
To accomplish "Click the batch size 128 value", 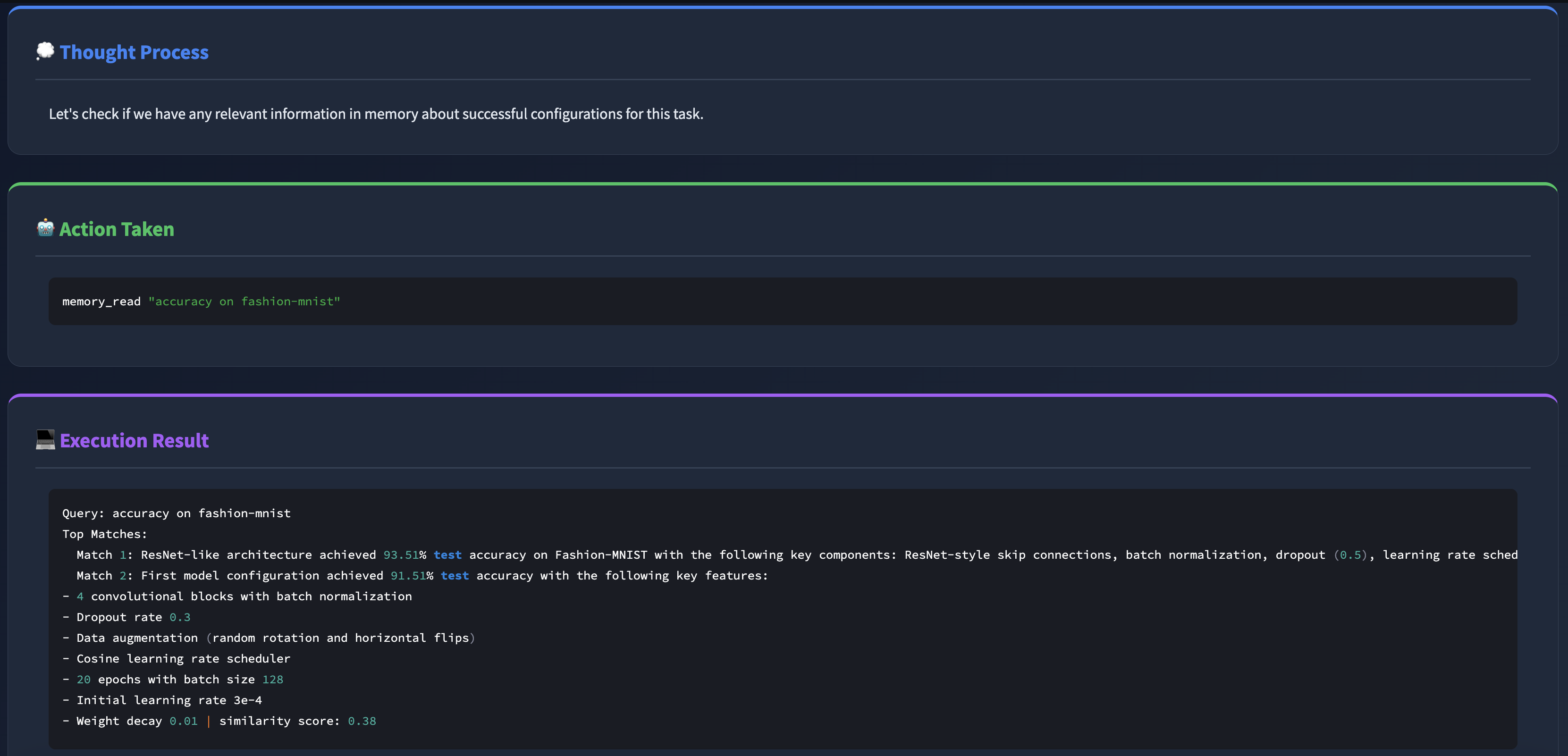I will pyautogui.click(x=273, y=679).
